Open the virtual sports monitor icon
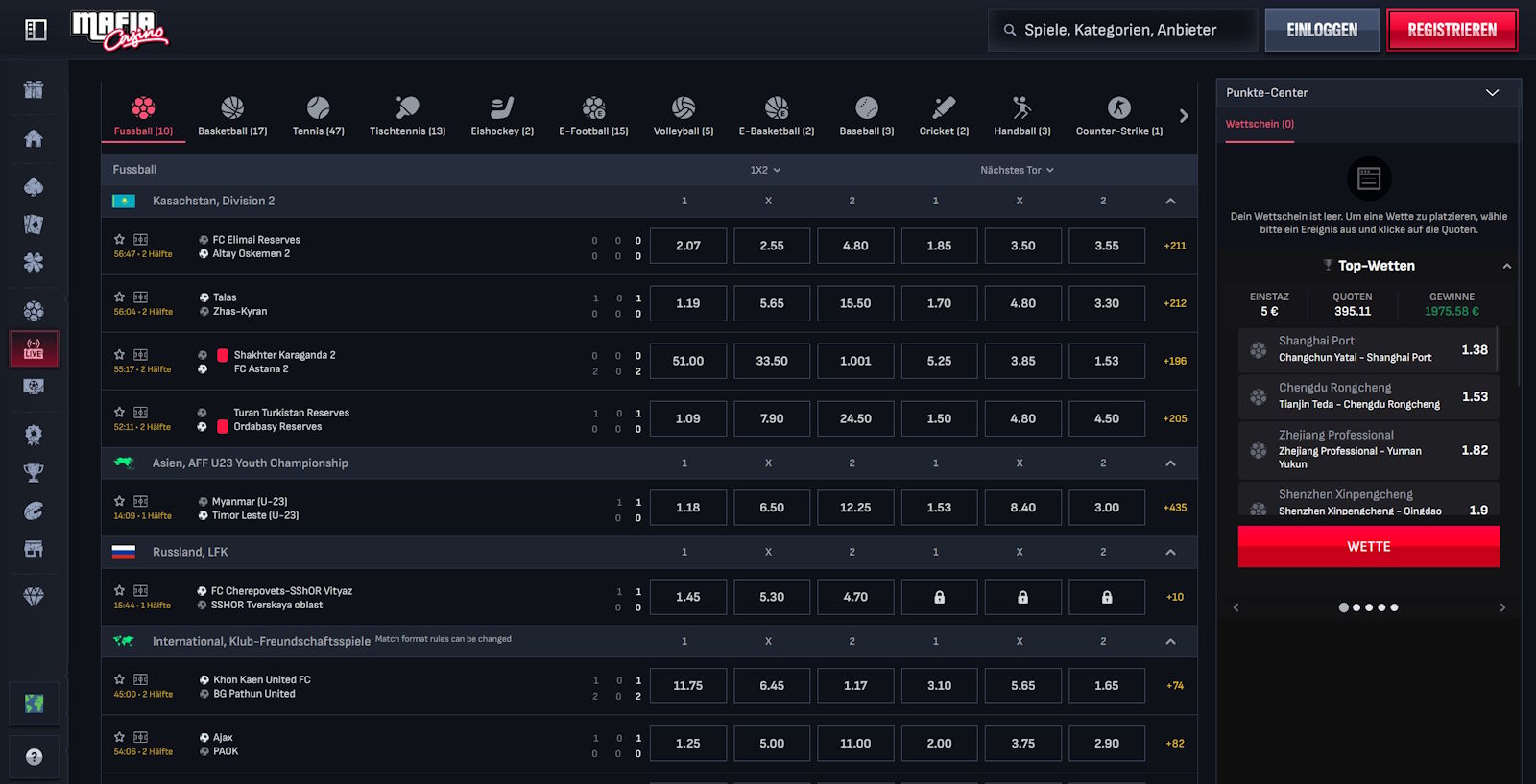1536x784 pixels. point(34,387)
